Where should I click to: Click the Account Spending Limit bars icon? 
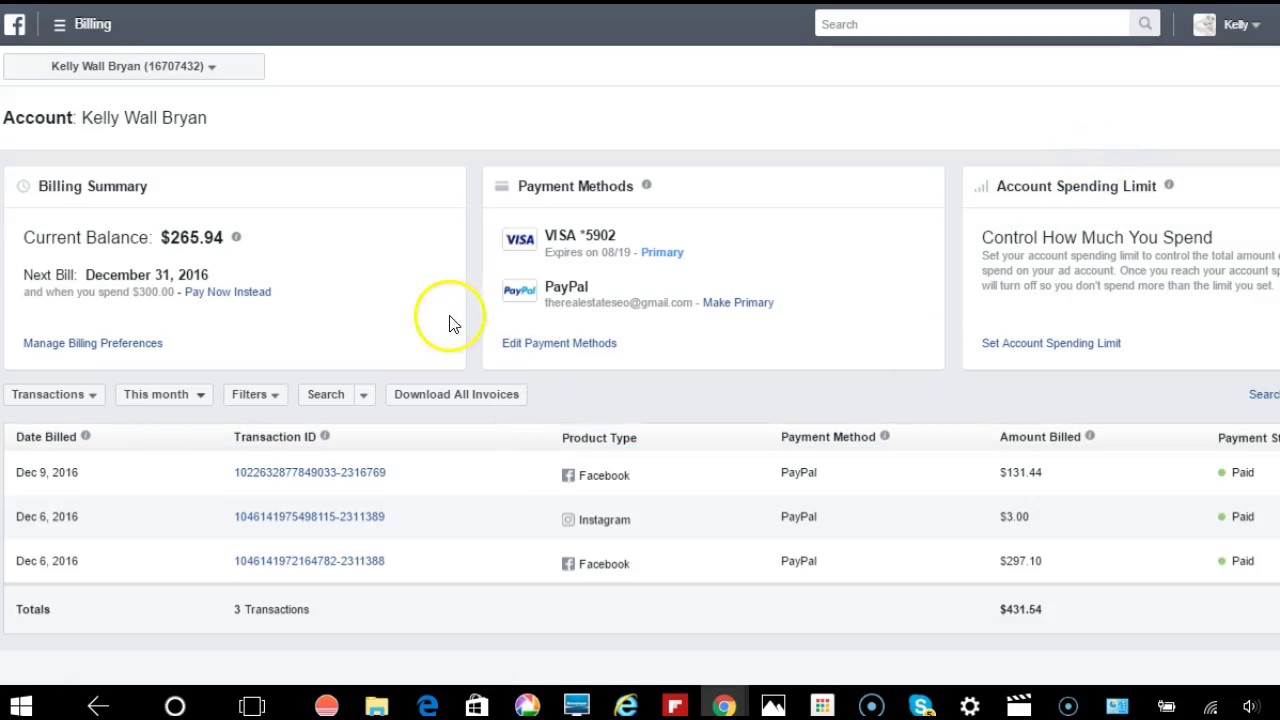point(981,186)
